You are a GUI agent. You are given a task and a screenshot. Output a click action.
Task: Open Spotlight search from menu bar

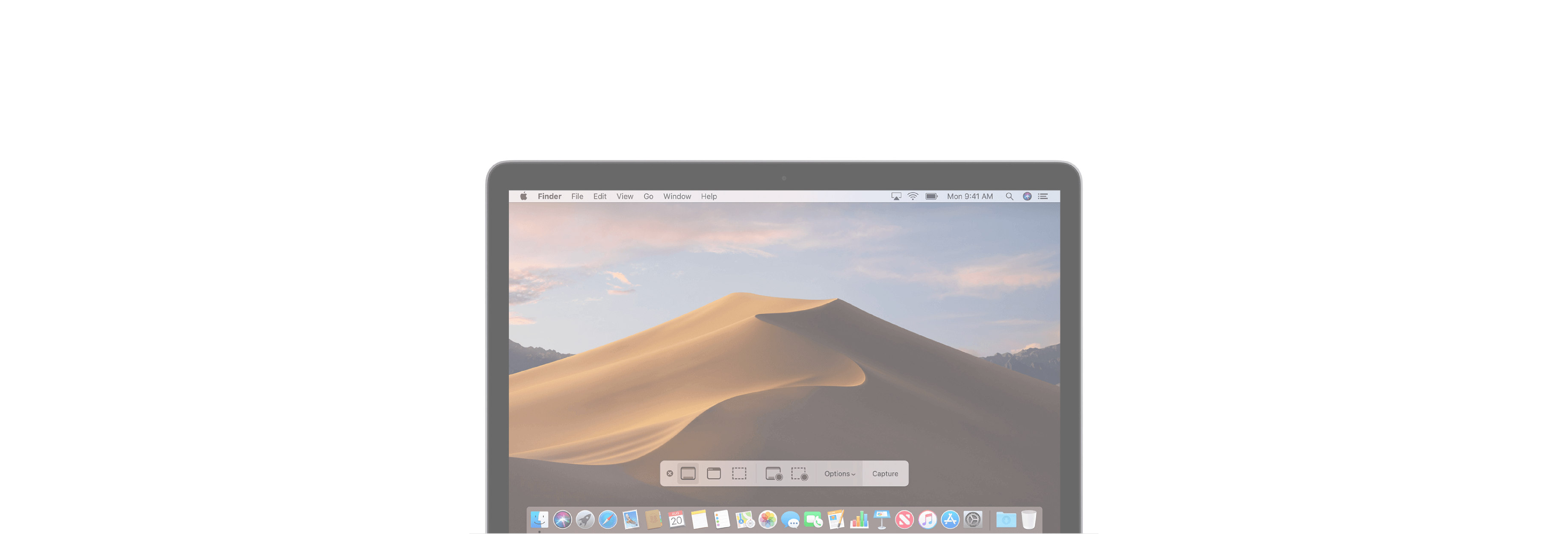click(x=1009, y=197)
